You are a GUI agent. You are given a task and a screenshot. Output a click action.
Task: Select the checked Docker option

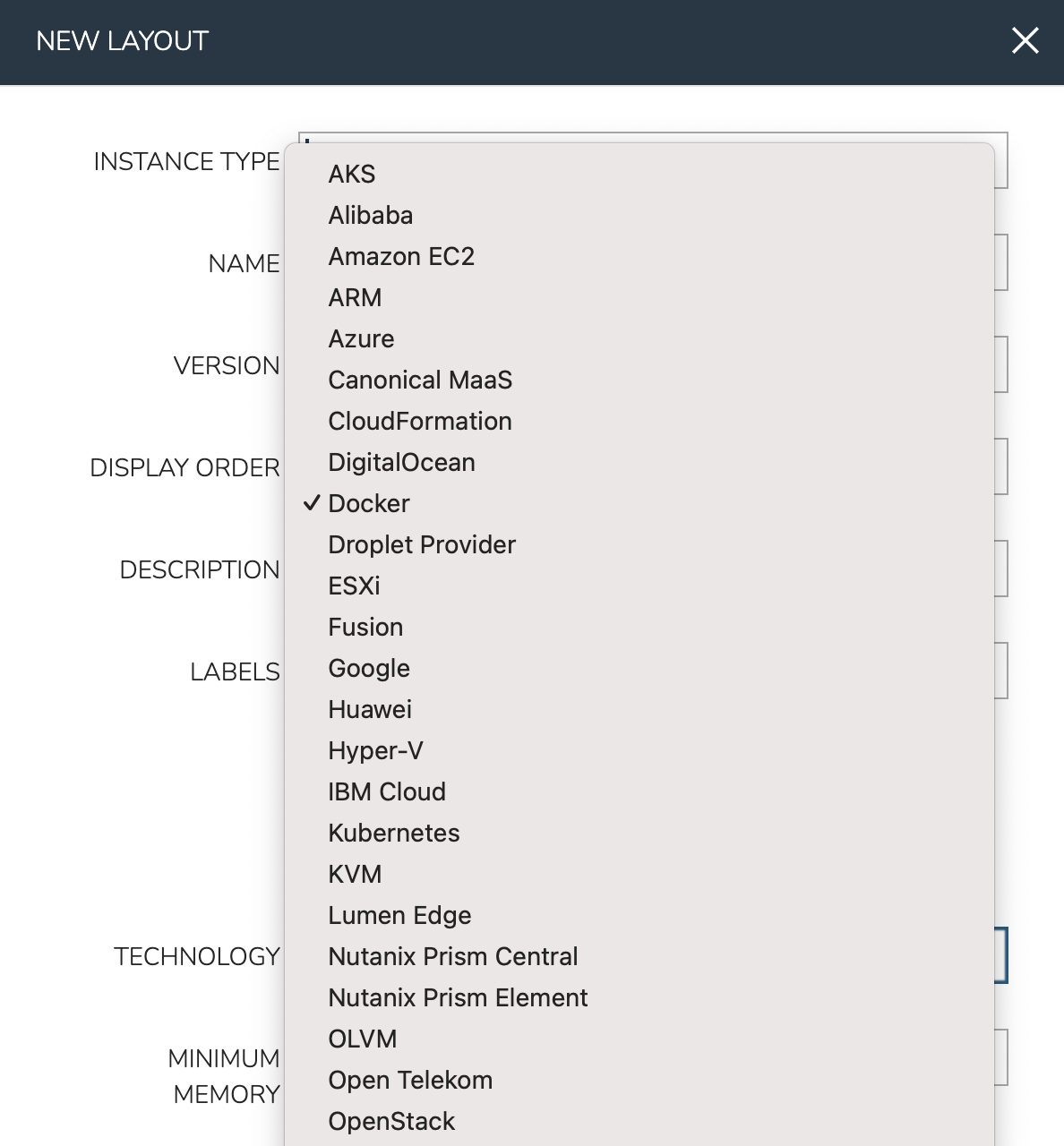[369, 503]
